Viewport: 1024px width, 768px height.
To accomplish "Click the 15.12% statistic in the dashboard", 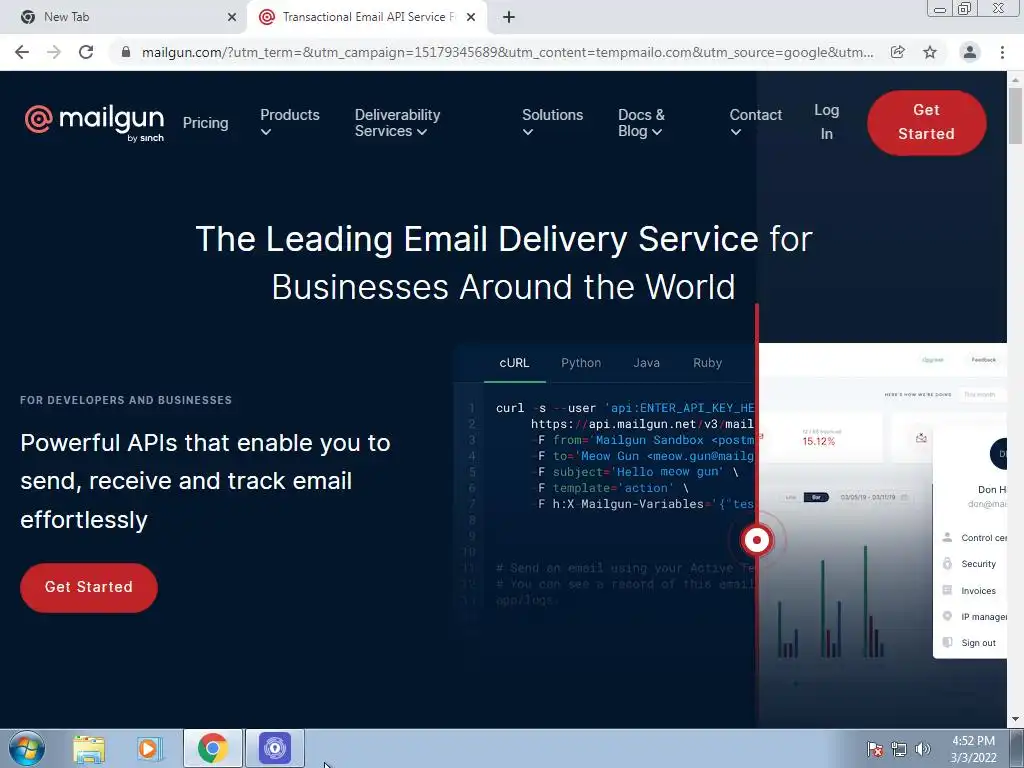I will pos(818,441).
